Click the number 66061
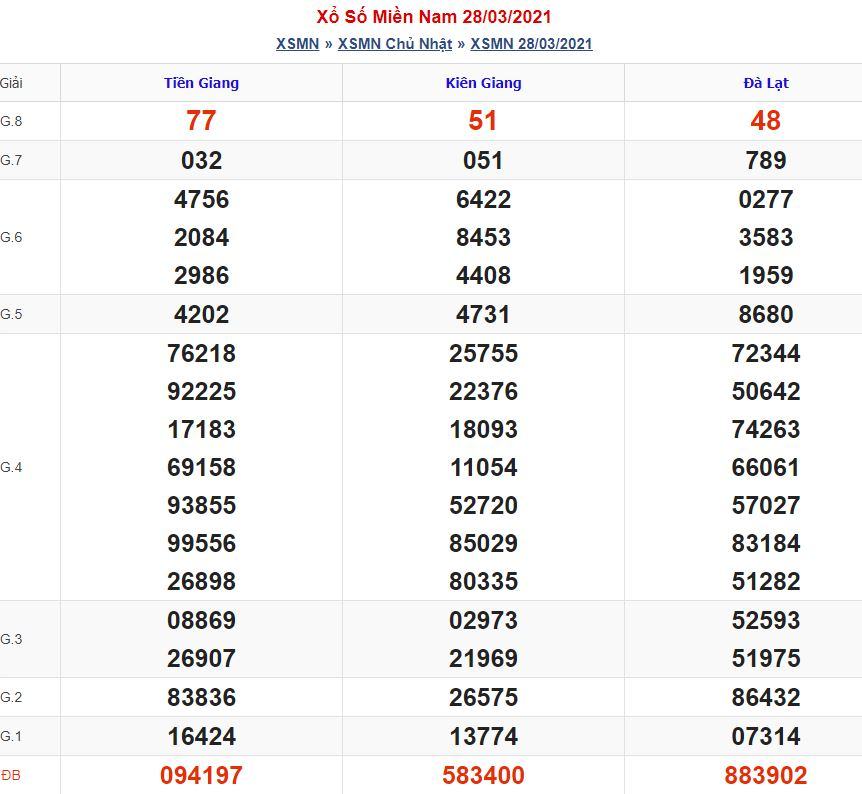This screenshot has width=862, height=794. pyautogui.click(x=766, y=467)
